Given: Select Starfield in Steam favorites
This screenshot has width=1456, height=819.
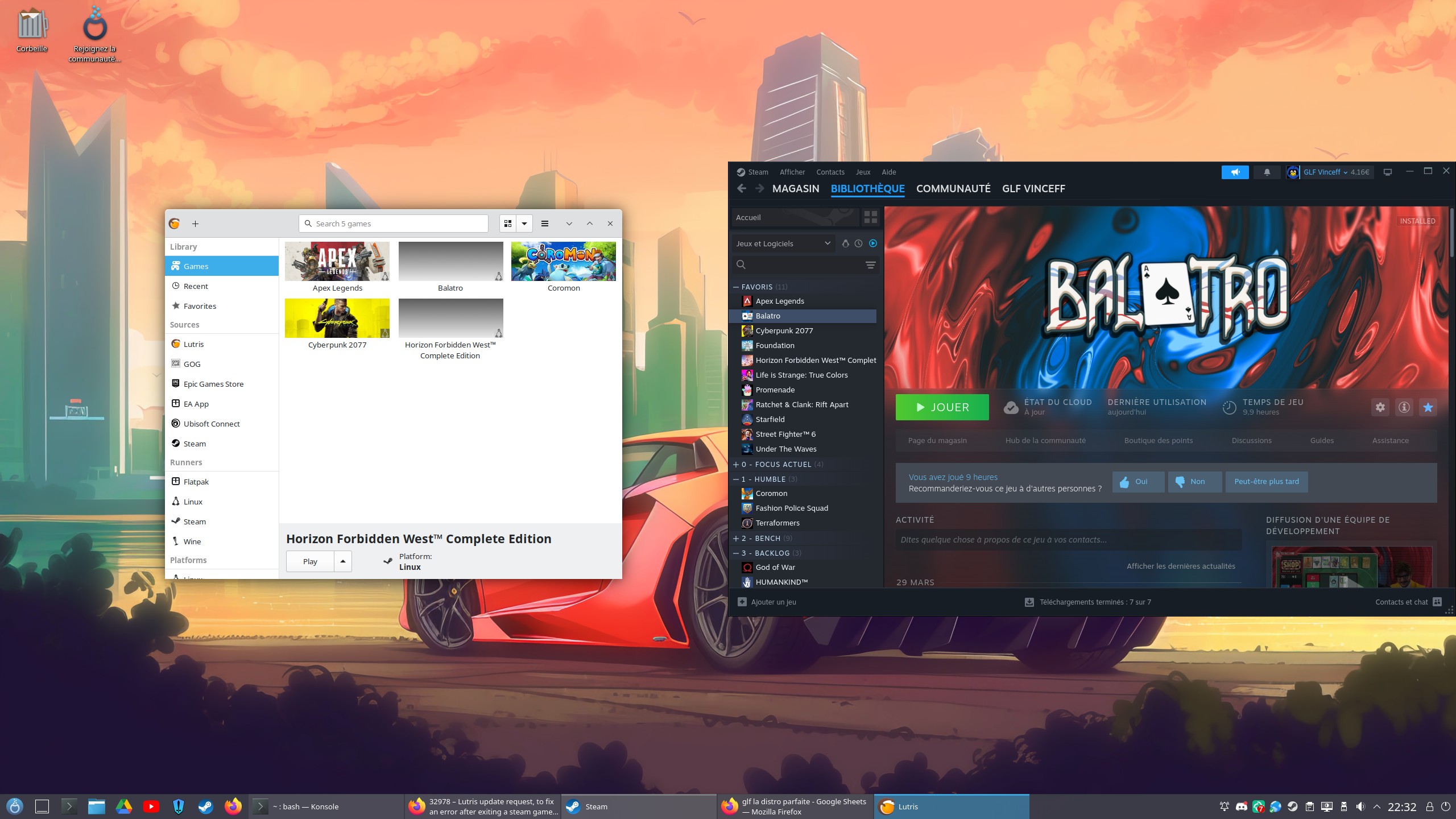Looking at the screenshot, I should 803,419.
